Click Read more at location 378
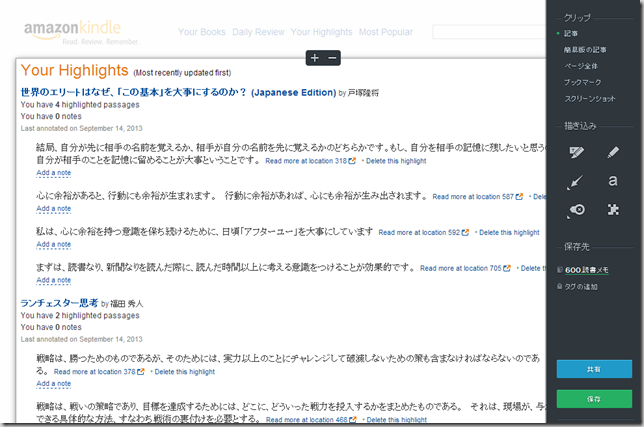Screen dimensions: 644x427 [94, 372]
